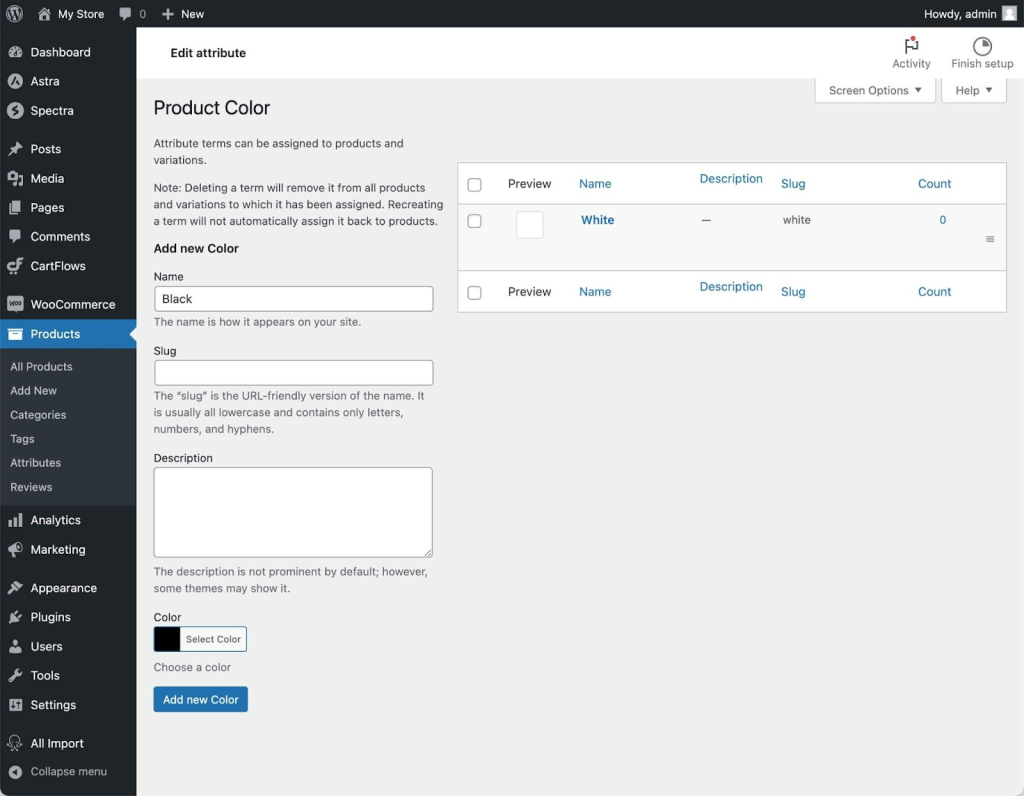1024x796 pixels.
Task: Click Howdy, admin account text
Action: click(959, 14)
